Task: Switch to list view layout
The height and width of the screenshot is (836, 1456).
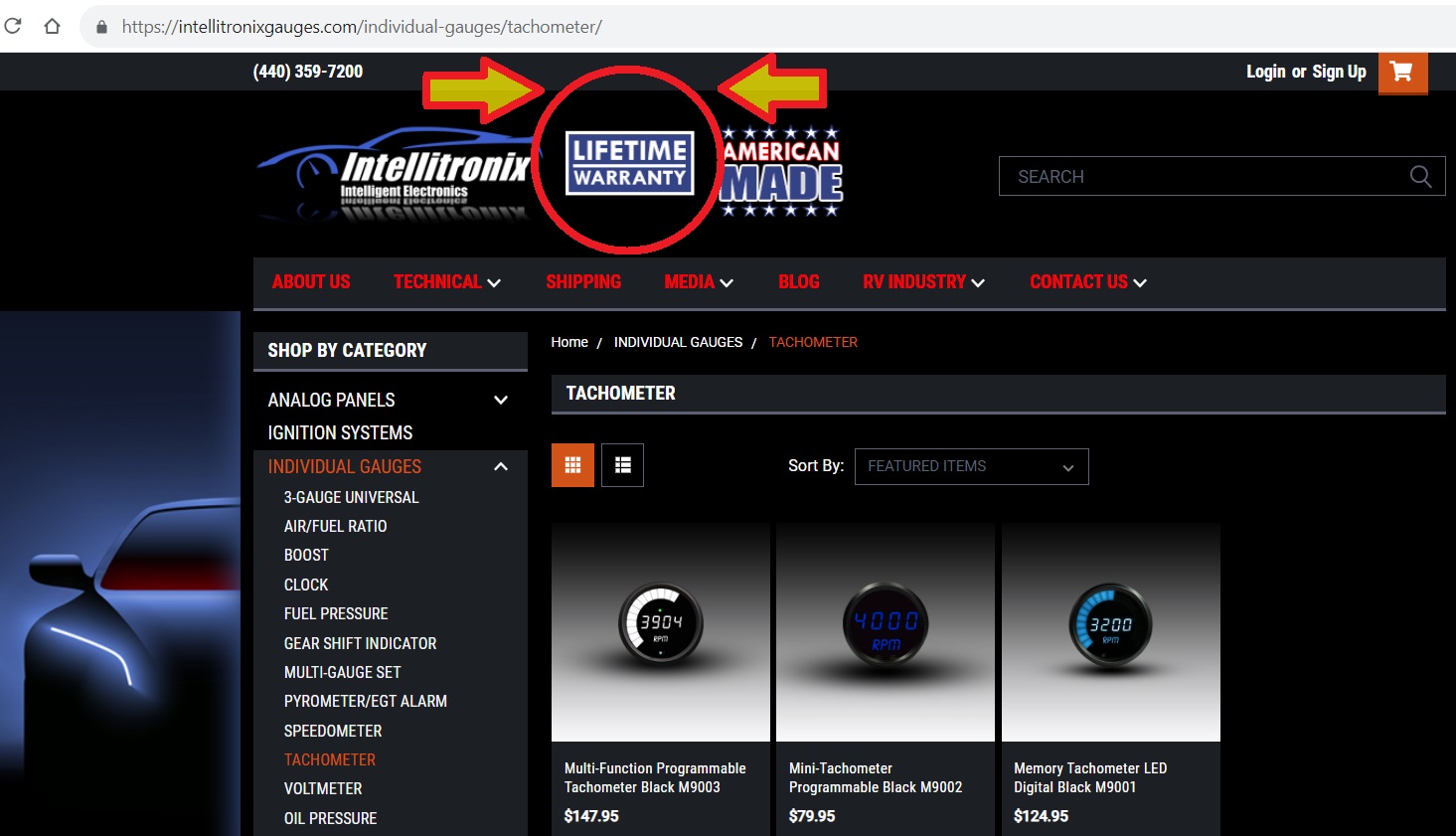Action: pos(623,465)
